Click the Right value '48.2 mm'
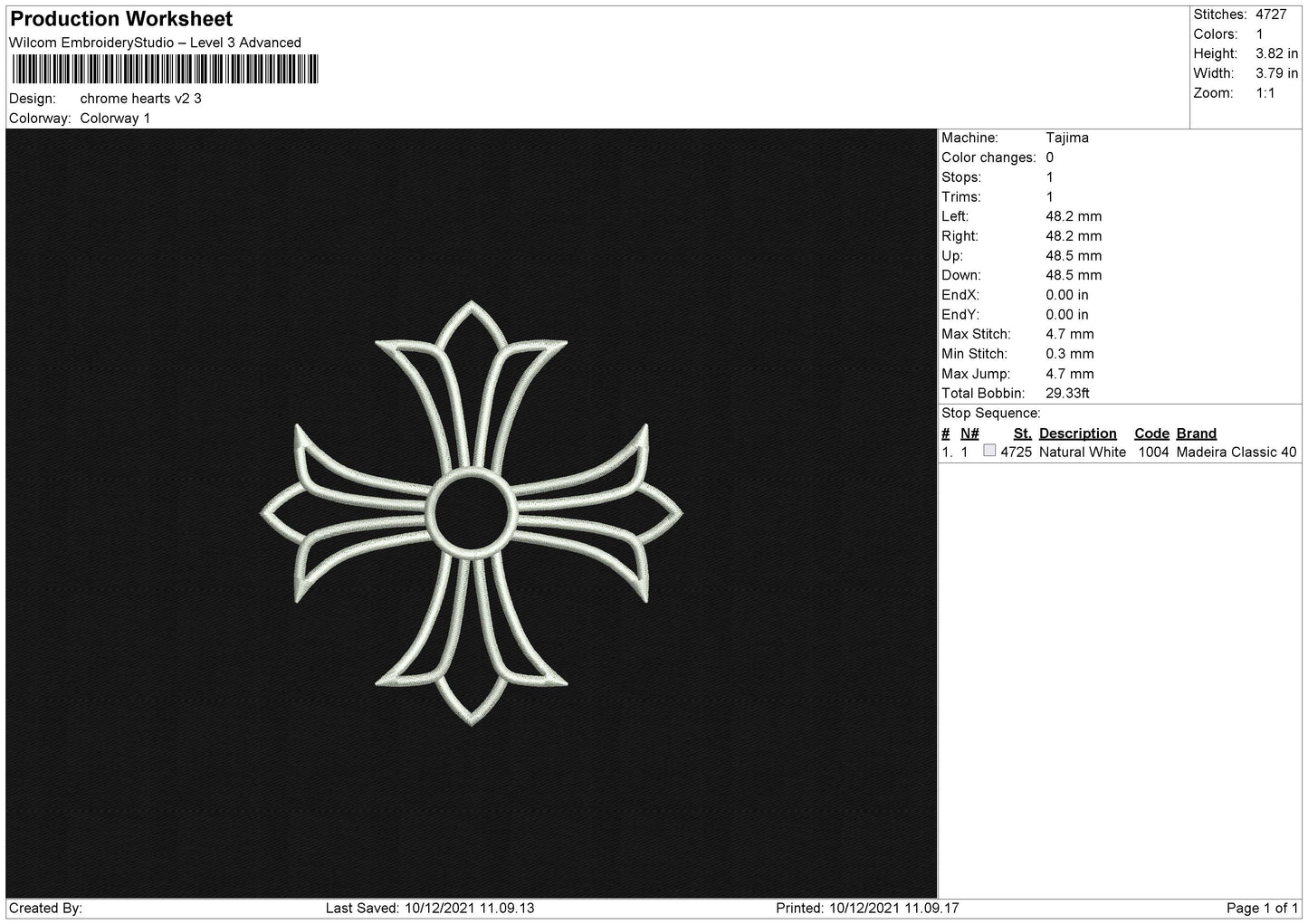The width and height of the screenshot is (1308, 924). [x=1074, y=236]
